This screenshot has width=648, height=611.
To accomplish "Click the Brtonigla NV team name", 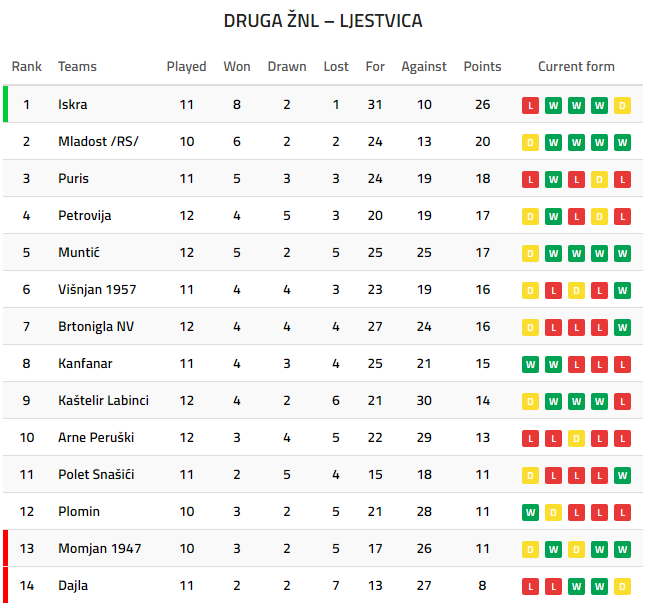I will 96,327.
